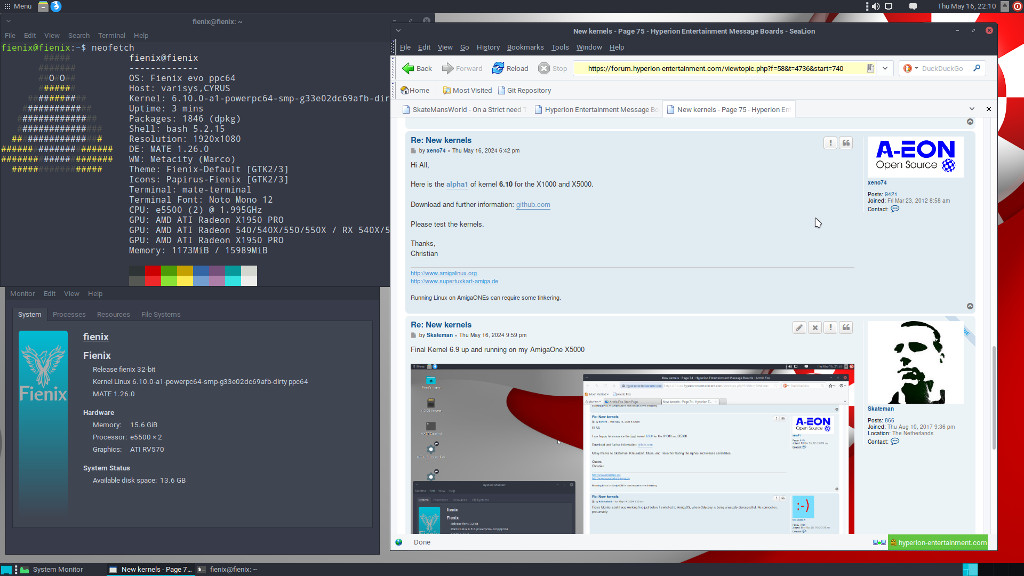Screen dimensions: 1024x576
Task: Report xeno74's post with the exclamation icon
Action: pyautogui.click(x=830, y=142)
